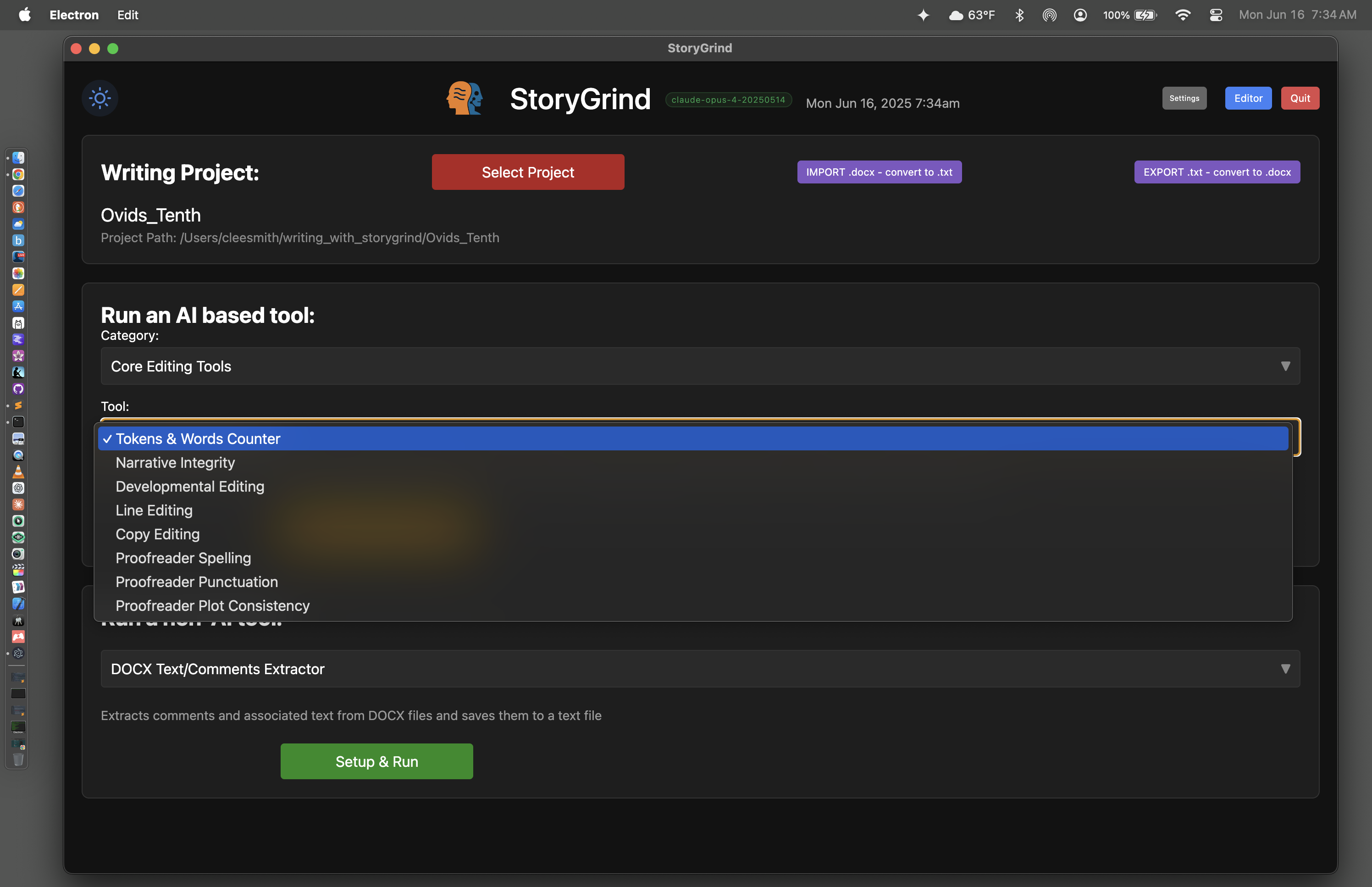This screenshot has width=1372, height=887.
Task: Open Photos app from the dock
Action: pyautogui.click(x=18, y=273)
